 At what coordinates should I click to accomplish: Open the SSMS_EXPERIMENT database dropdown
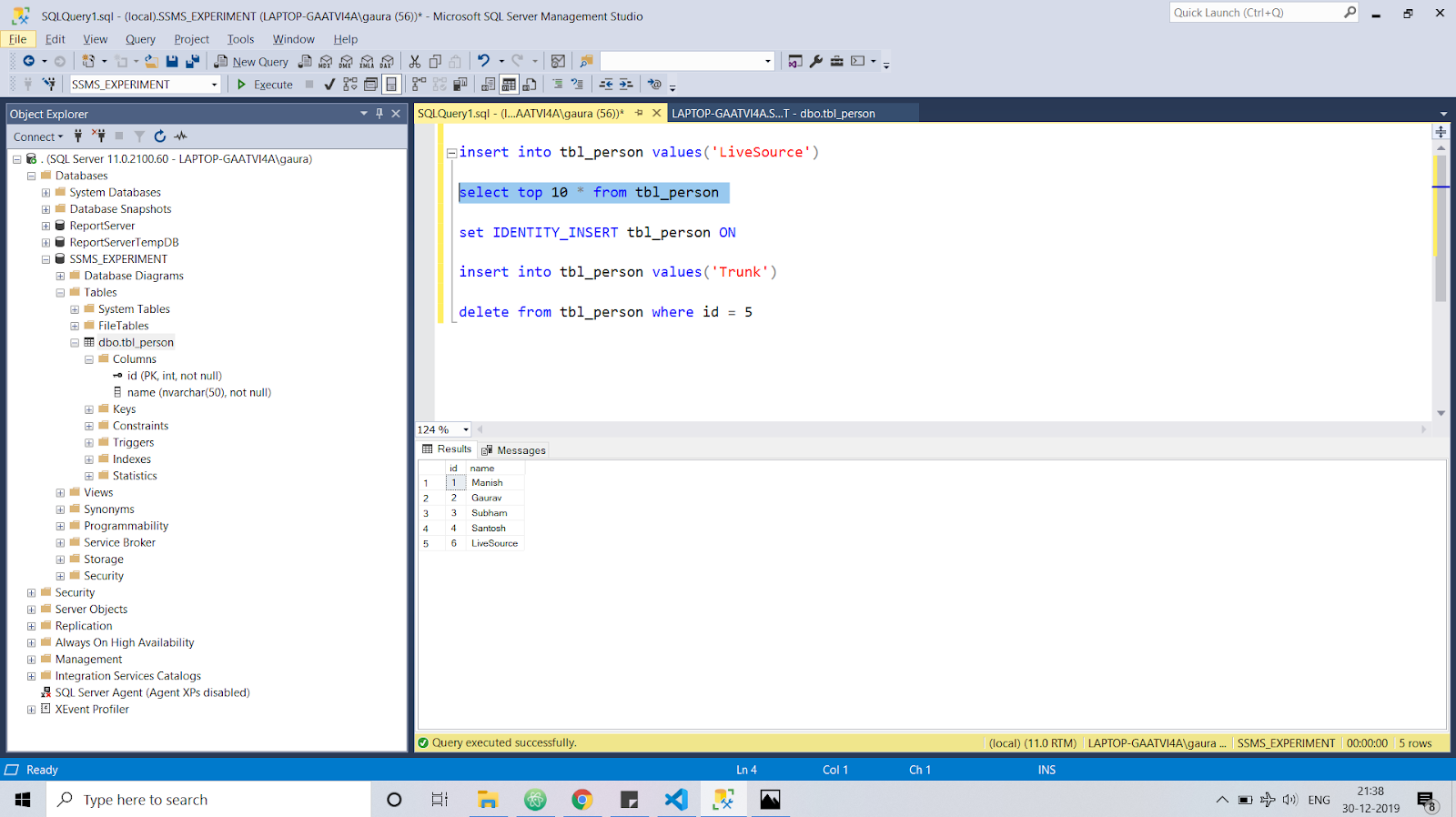point(215,85)
